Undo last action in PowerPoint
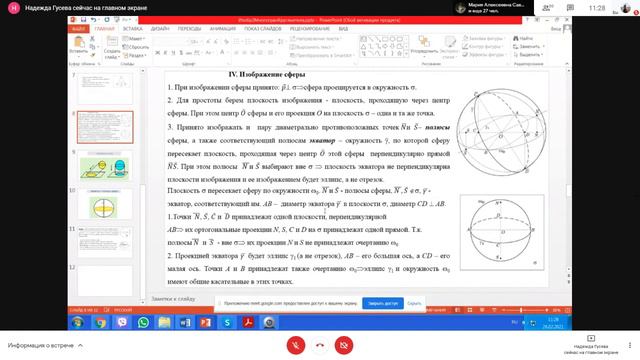The image size is (640, 360). pyautogui.click(x=93, y=20)
